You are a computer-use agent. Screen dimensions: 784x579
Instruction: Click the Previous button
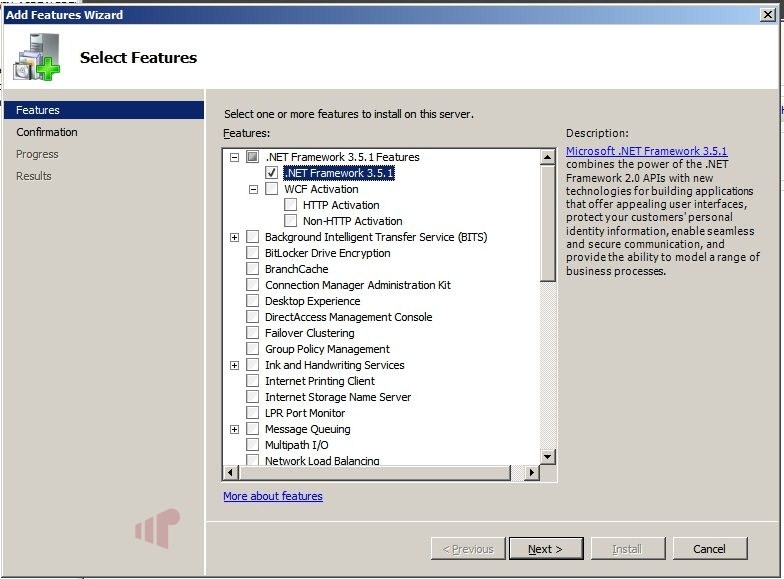coord(468,549)
